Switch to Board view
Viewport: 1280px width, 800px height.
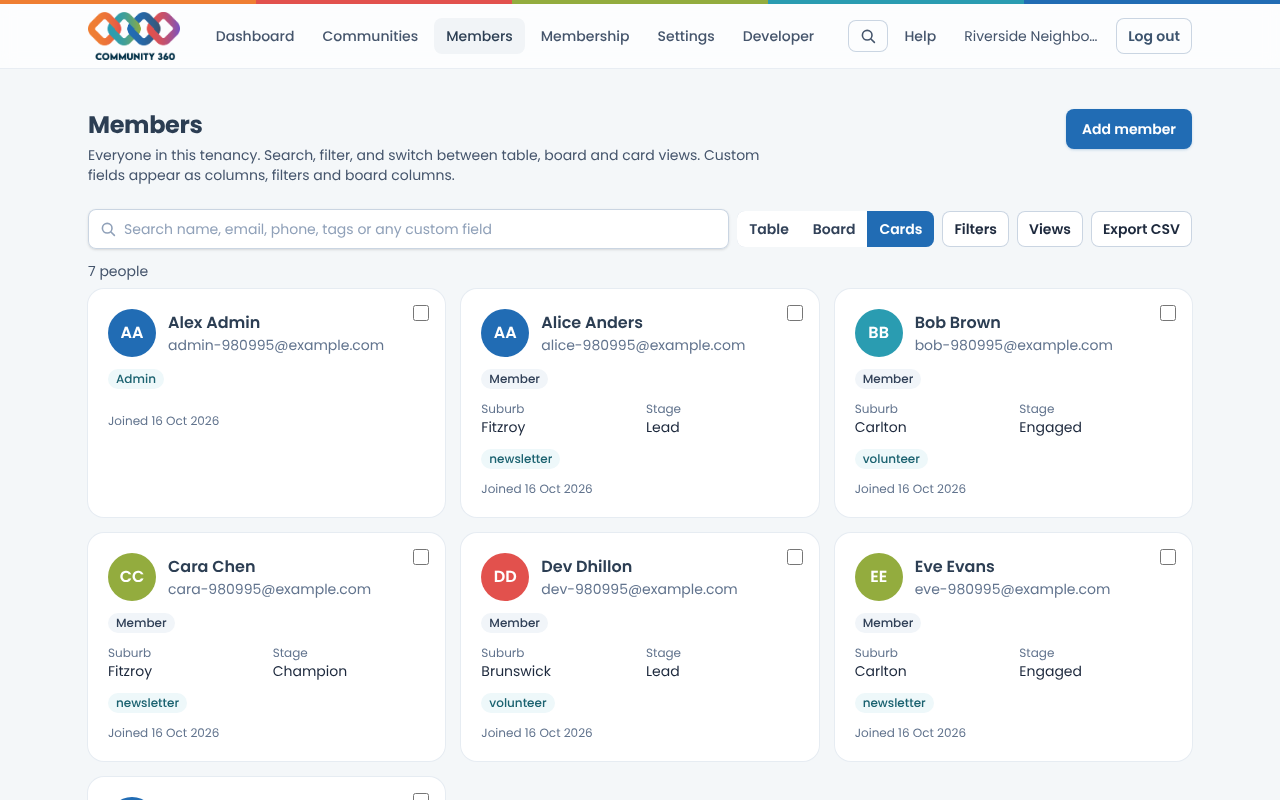(x=834, y=229)
